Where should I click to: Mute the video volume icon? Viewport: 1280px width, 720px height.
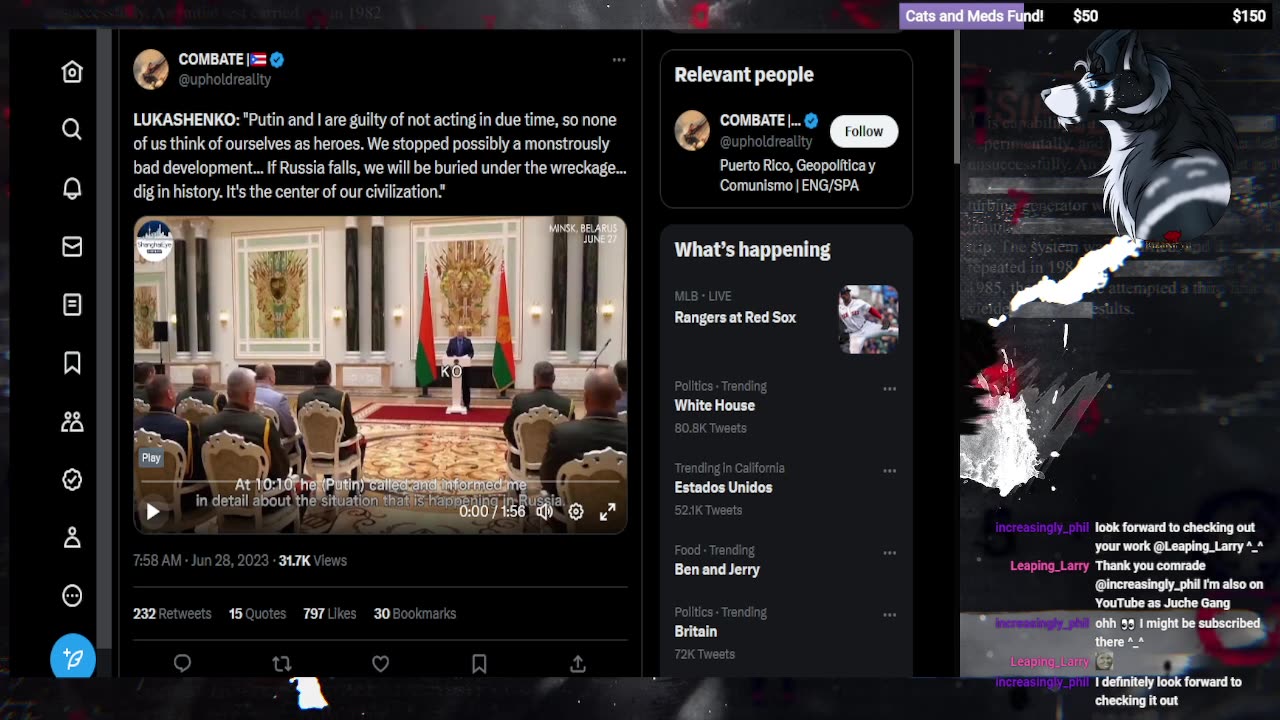point(544,512)
